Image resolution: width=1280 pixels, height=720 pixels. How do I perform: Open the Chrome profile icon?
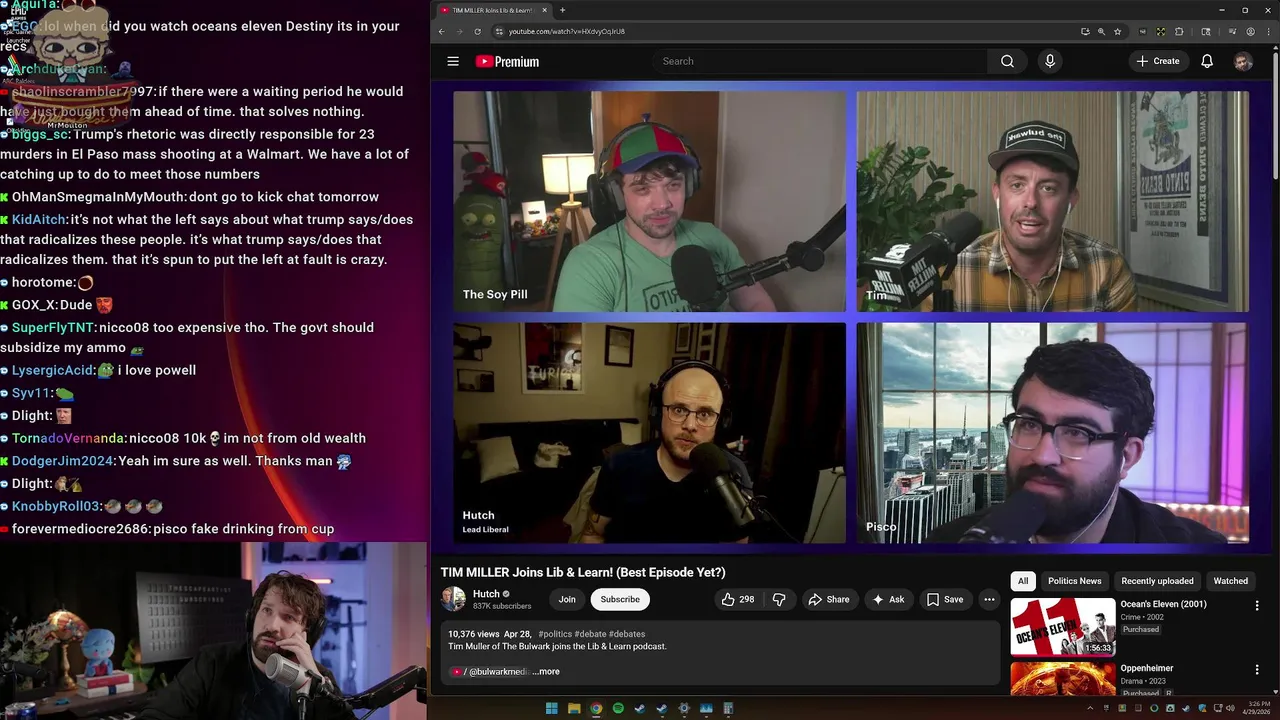[x=1250, y=31]
